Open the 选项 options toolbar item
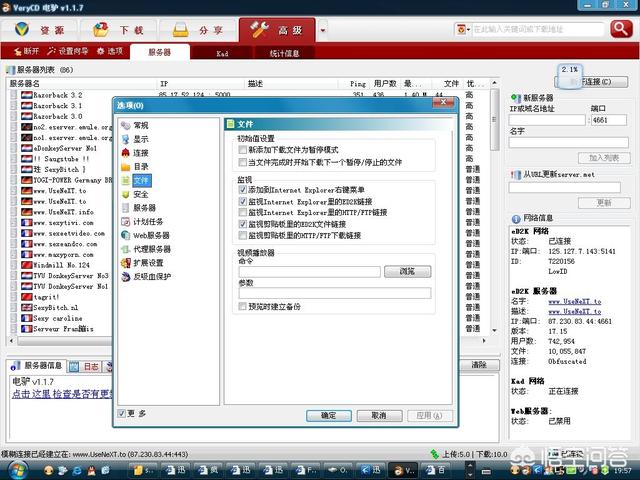Screen dimensions: 640x480 (110, 51)
